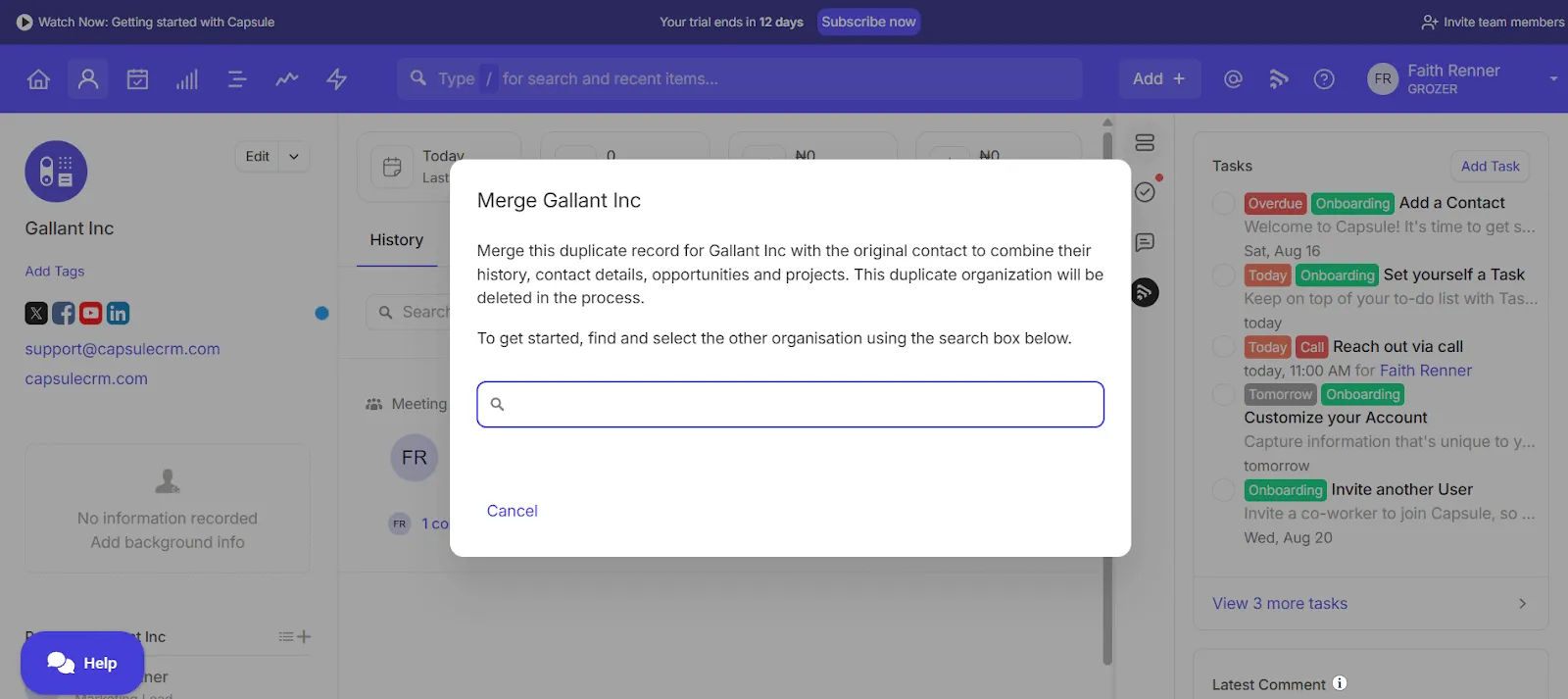Viewport: 1568px width, 699px height.
Task: Click the FR avatar in Meeting entry
Action: click(x=415, y=458)
